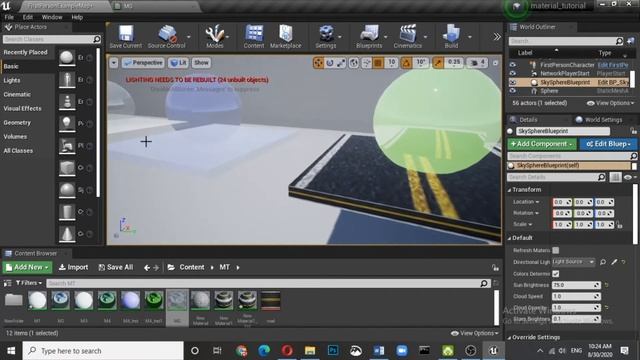Click the Cloud Speed value field
This screenshot has height=360, width=640.
(x=576, y=296)
